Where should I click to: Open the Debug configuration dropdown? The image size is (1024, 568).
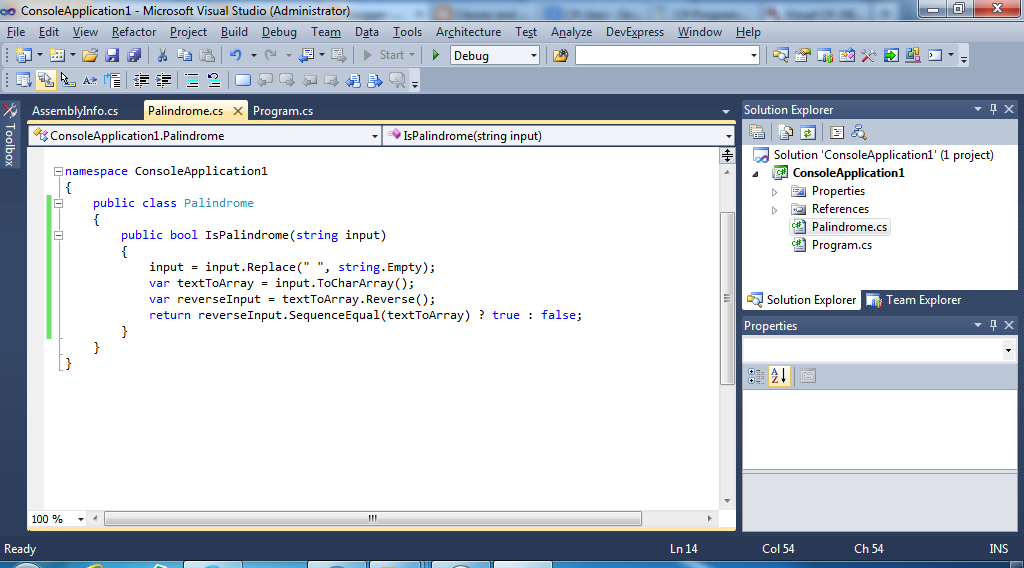pos(534,55)
